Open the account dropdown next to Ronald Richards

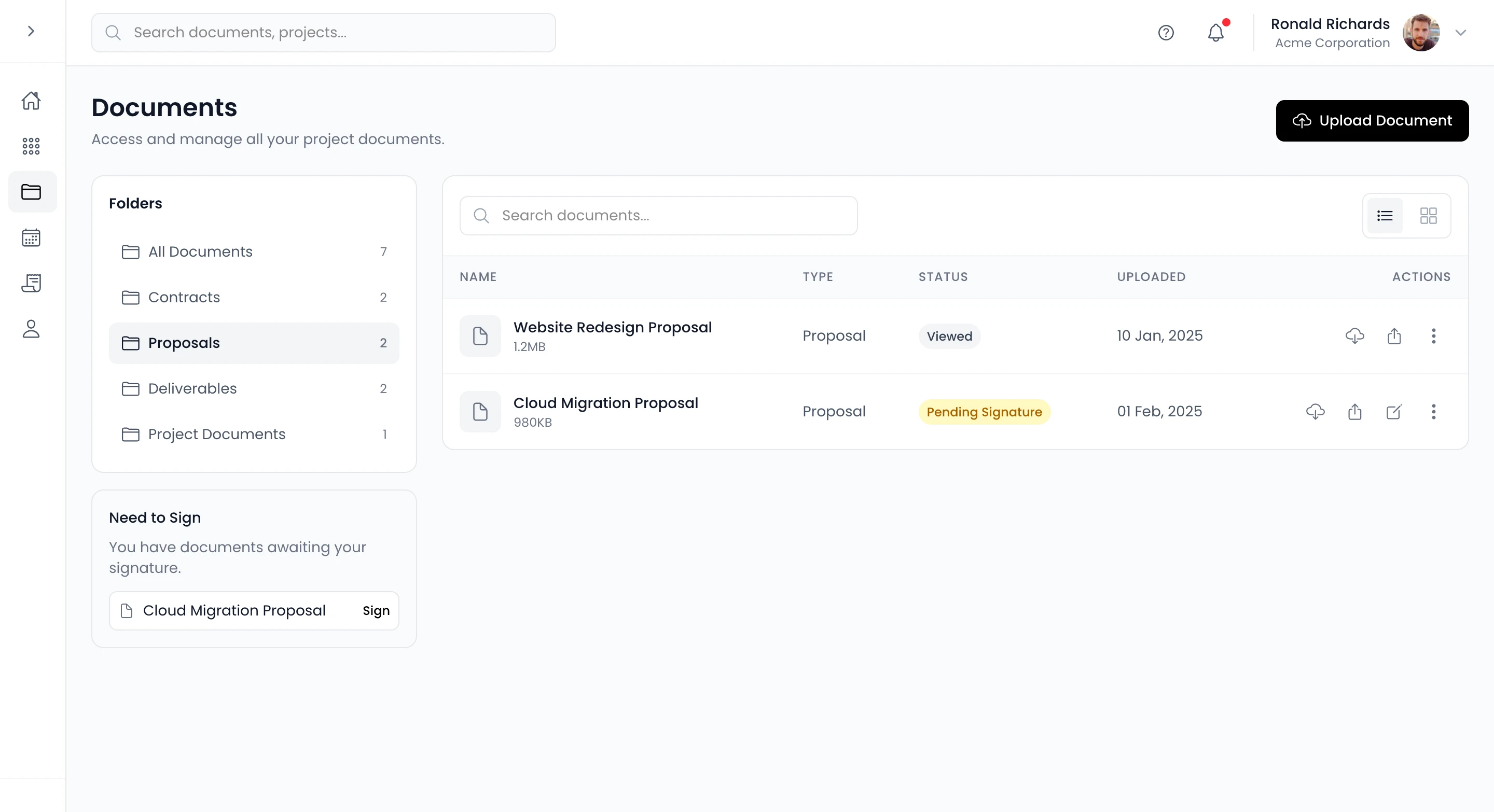point(1461,33)
